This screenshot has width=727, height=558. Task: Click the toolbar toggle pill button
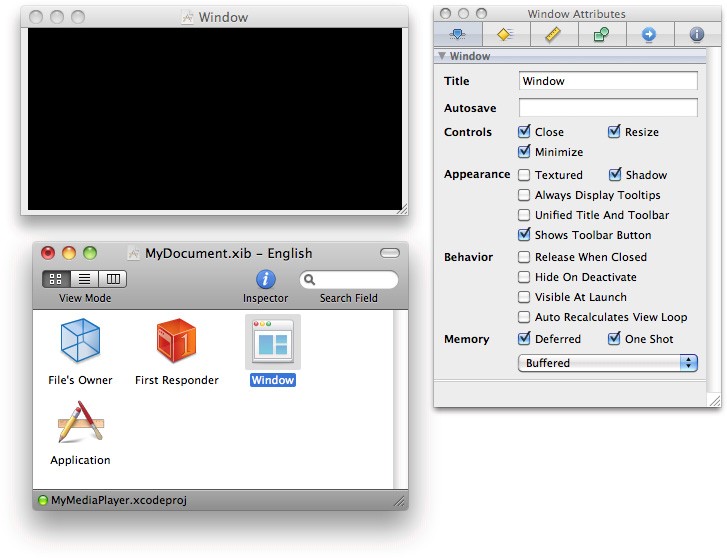point(390,253)
